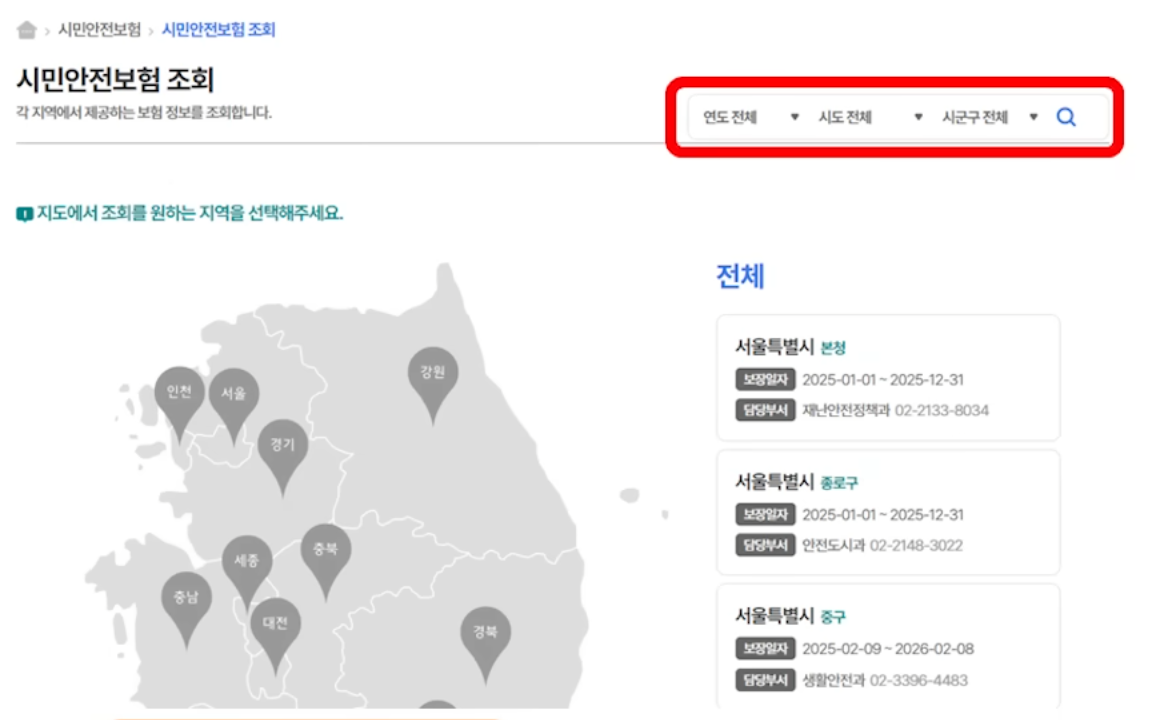The width and height of the screenshot is (1157, 720).
Task: Click the 종로구 label in second card
Action: tap(839, 483)
